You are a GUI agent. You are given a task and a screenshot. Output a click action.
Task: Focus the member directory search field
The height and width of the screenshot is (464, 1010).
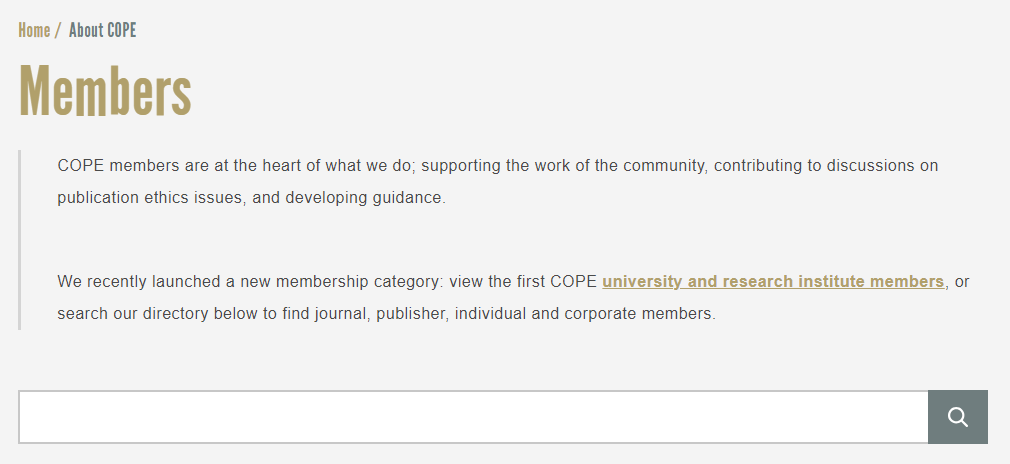[473, 417]
